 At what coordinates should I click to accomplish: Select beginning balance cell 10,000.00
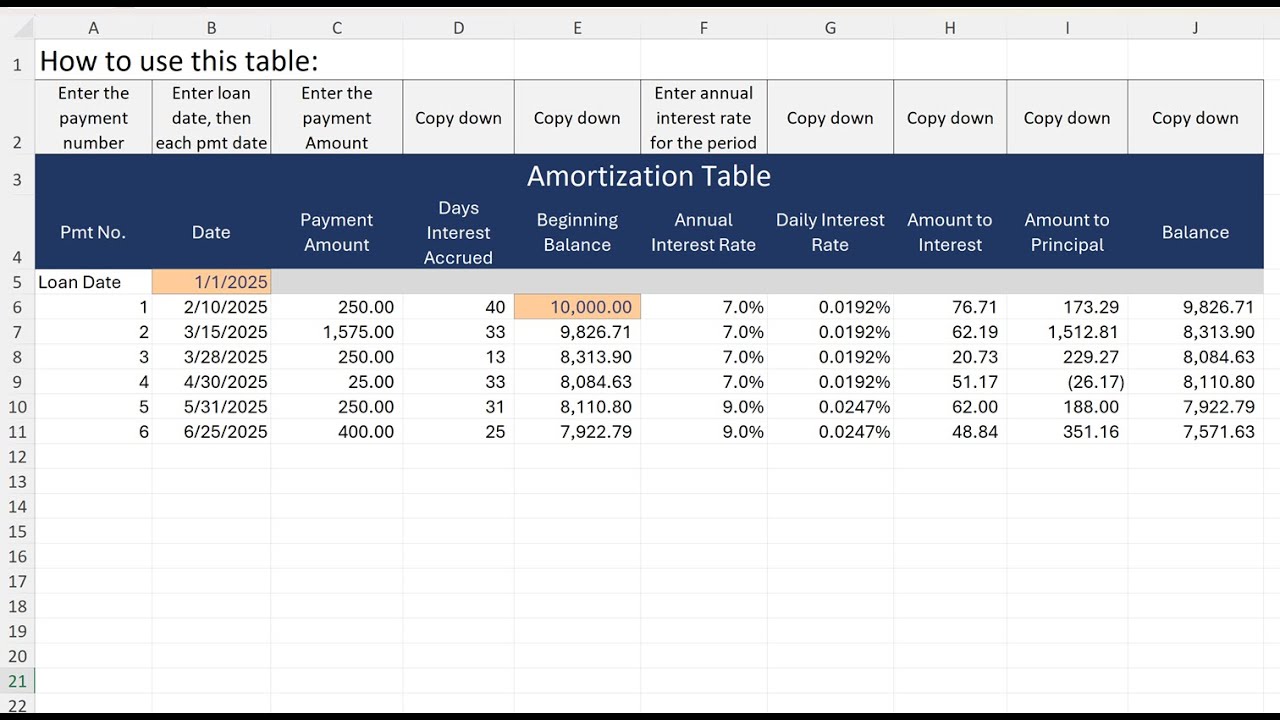(x=577, y=307)
